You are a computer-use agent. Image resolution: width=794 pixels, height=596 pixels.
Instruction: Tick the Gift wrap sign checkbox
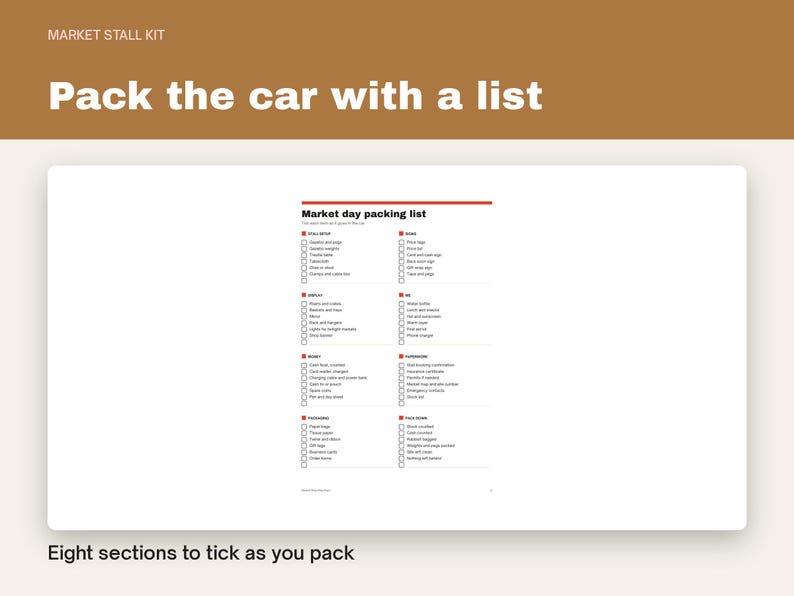coord(401,268)
